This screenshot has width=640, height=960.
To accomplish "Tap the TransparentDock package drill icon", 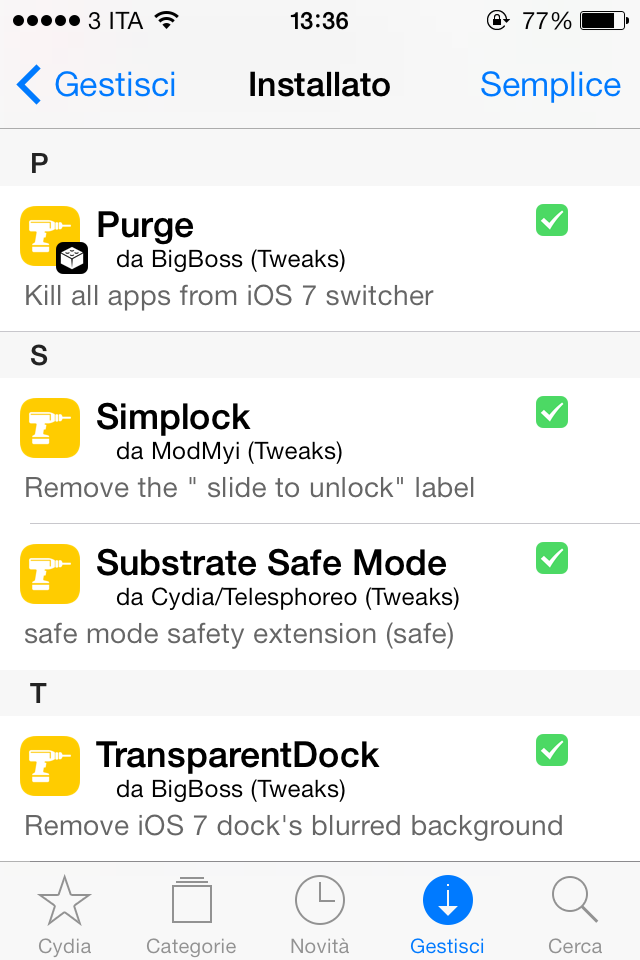I will [x=50, y=766].
